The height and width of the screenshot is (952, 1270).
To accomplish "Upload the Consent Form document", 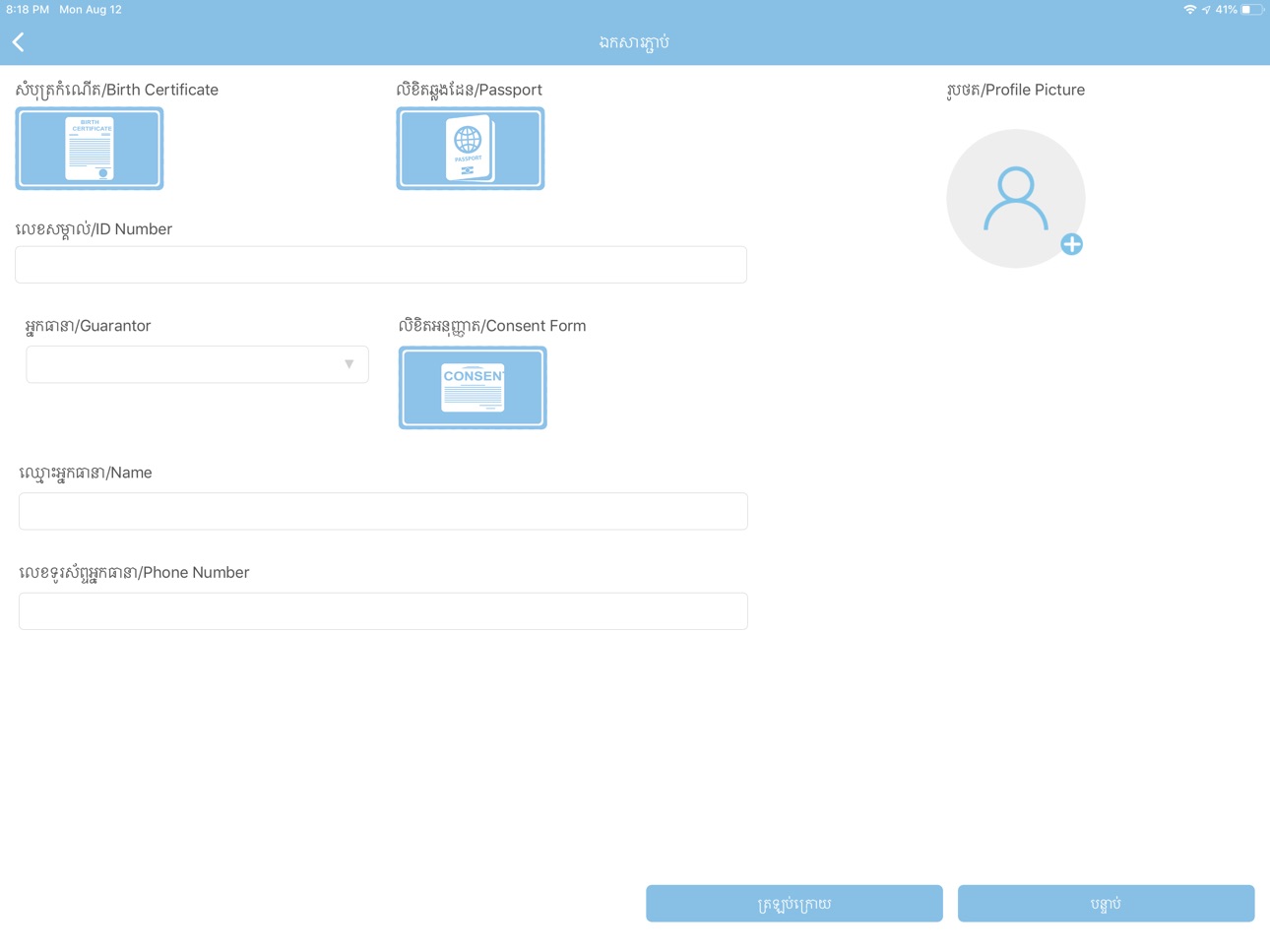I will pos(473,388).
